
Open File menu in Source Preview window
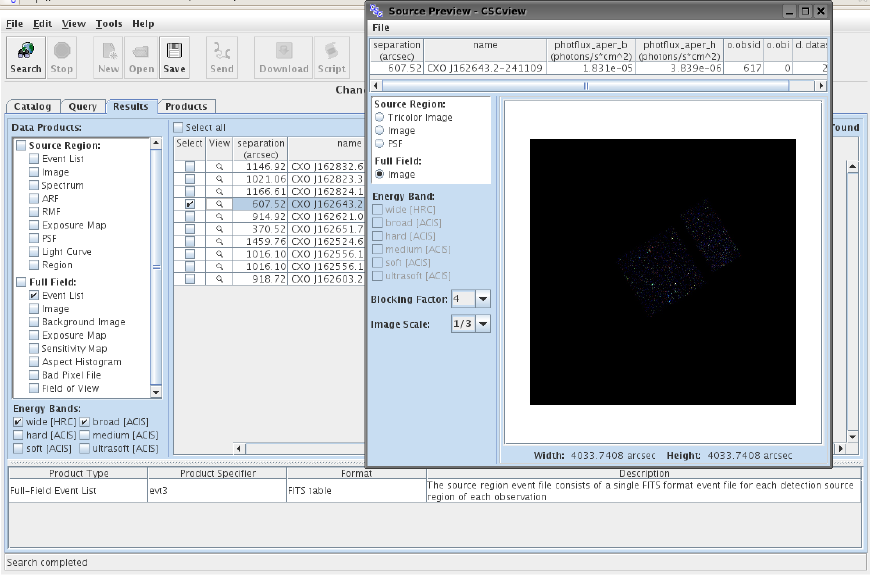[379, 28]
